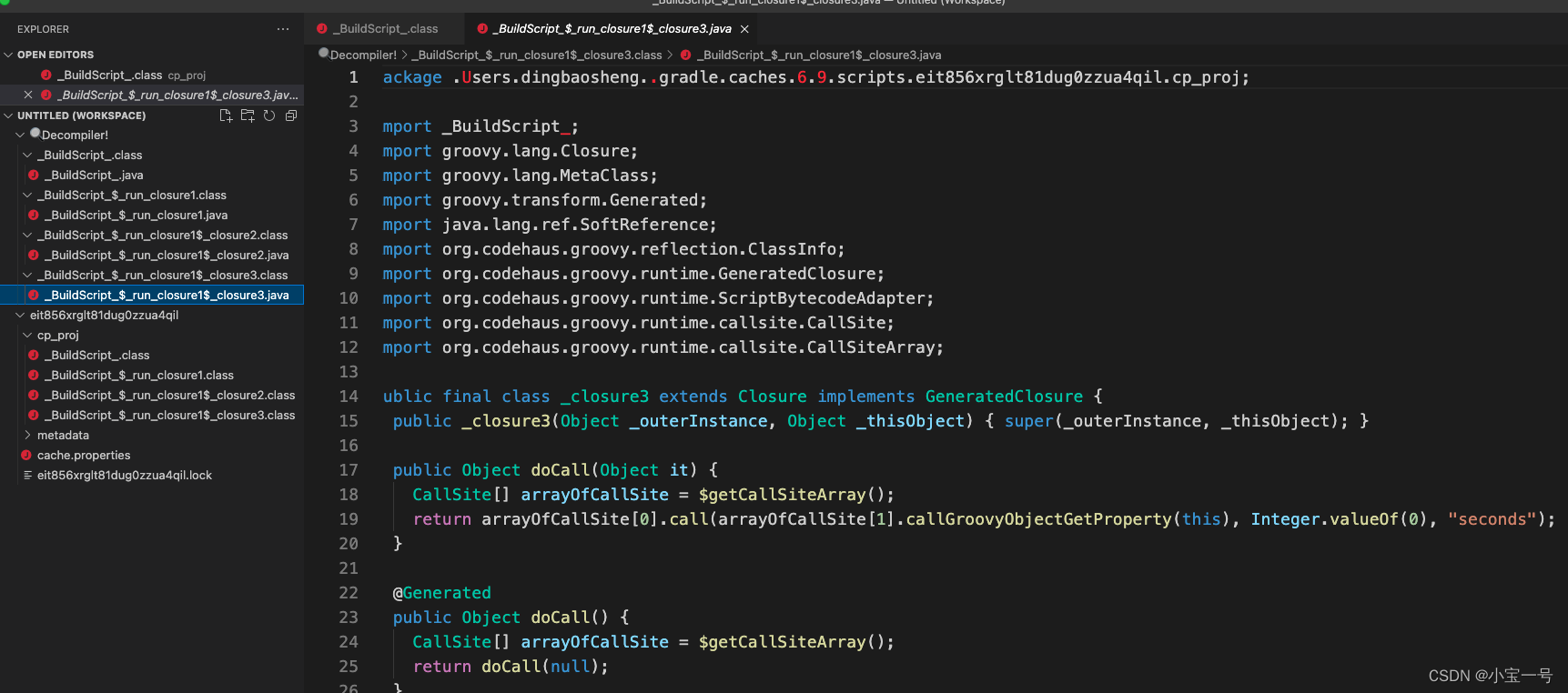Click line number 14 in the gutter
1568x693 pixels.
[x=349, y=397]
